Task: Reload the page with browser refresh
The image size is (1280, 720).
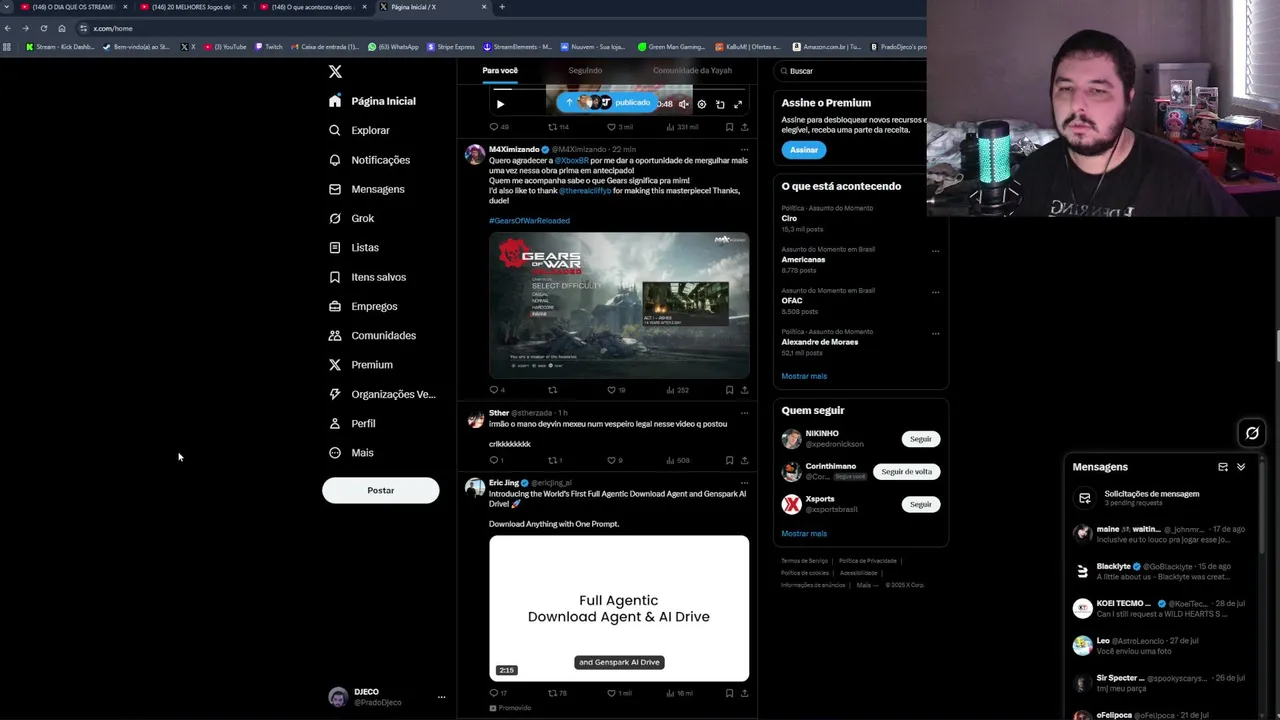Action: pyautogui.click(x=43, y=28)
